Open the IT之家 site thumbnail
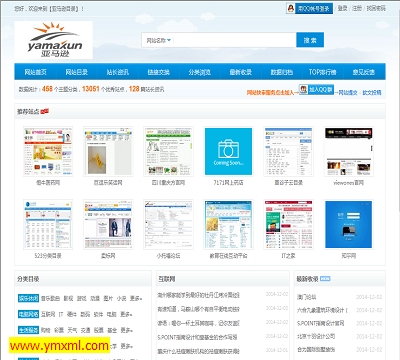This screenshot has width=400, height=360. (288, 224)
